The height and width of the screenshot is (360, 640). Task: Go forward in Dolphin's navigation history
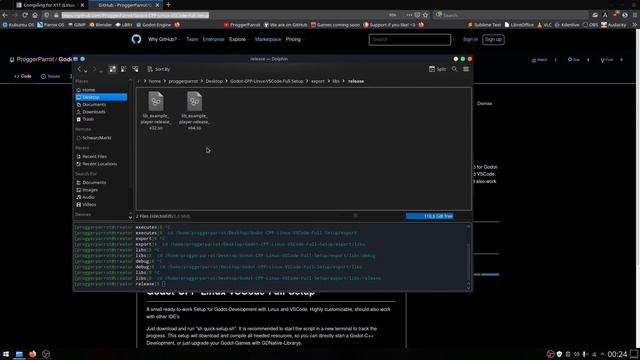tap(94, 69)
